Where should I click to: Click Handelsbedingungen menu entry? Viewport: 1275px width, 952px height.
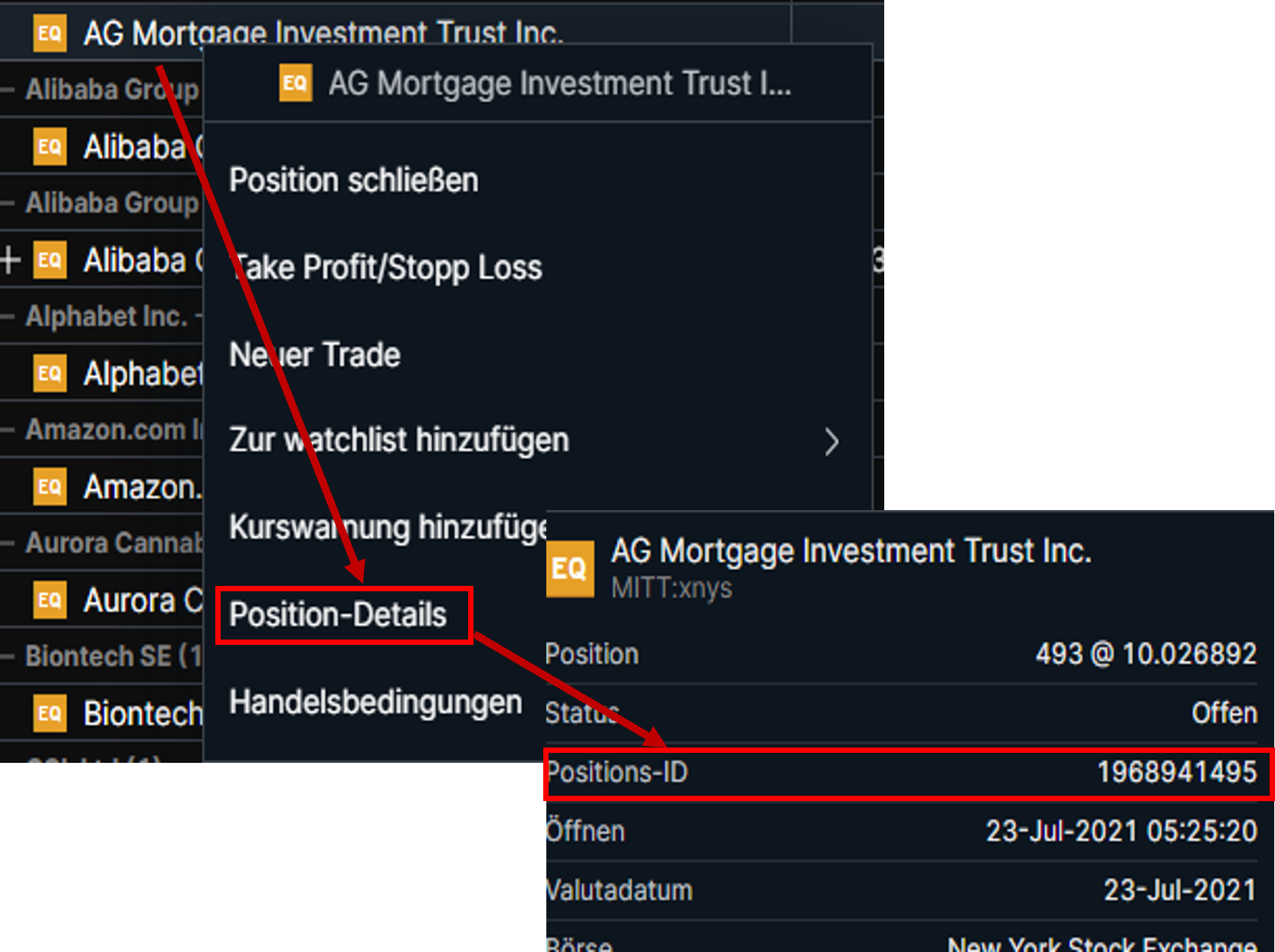point(375,702)
